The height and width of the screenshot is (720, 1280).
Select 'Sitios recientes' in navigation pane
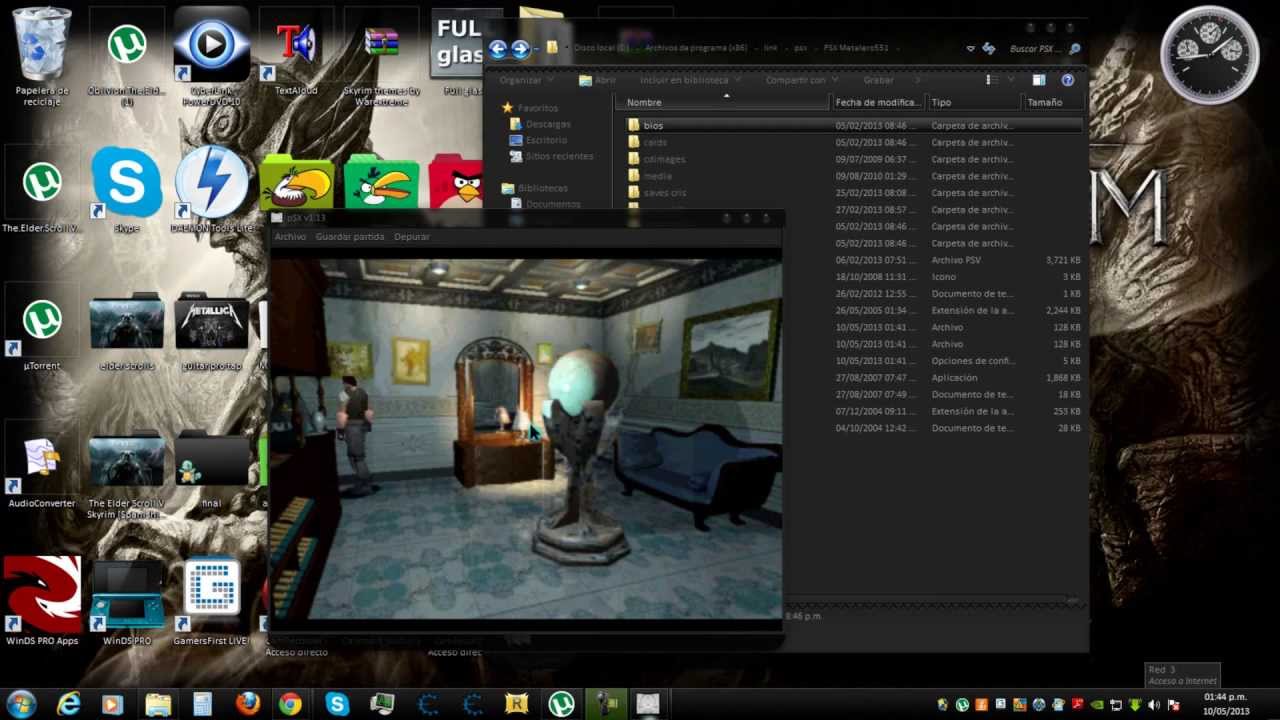tap(559, 156)
